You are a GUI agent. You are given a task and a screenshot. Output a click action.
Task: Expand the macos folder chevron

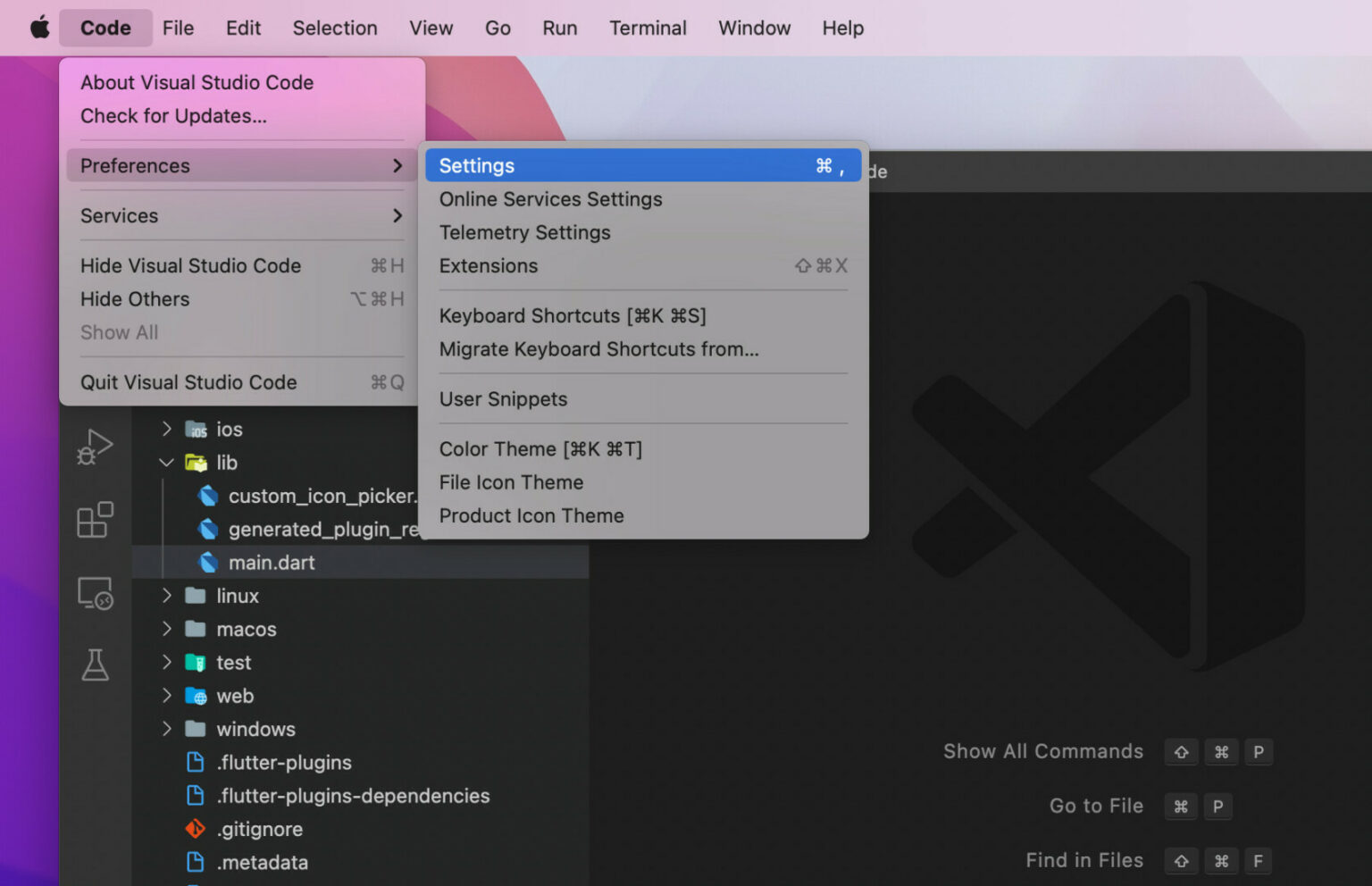coord(167,629)
